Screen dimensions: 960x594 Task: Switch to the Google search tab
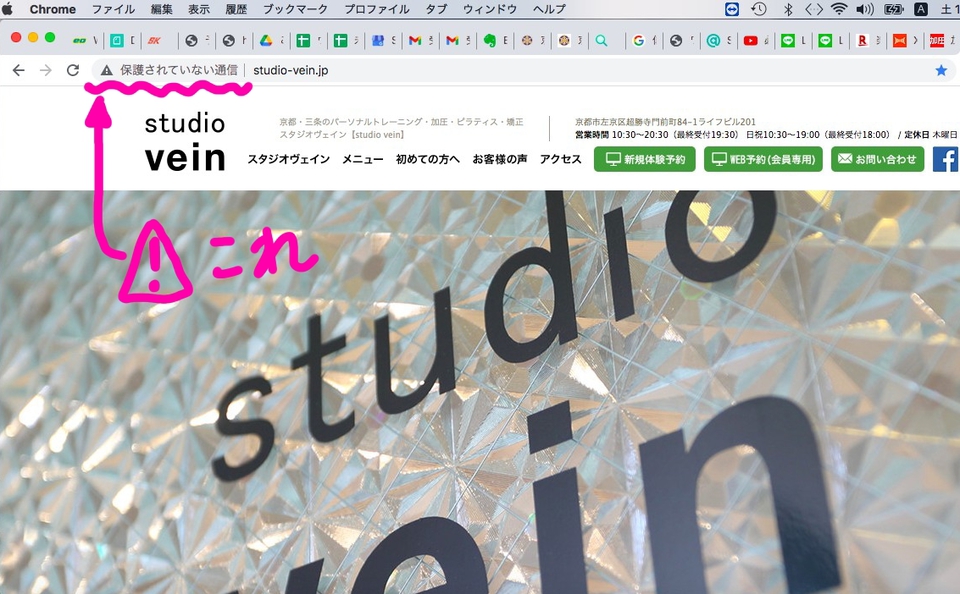[639, 40]
